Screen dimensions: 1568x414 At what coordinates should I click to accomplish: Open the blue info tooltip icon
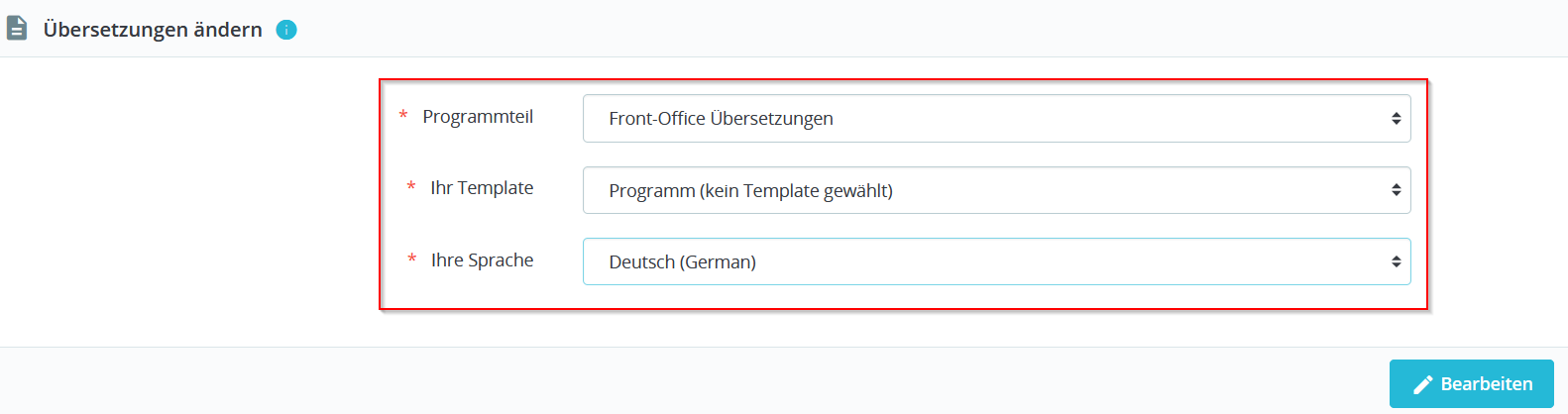pyautogui.click(x=286, y=30)
